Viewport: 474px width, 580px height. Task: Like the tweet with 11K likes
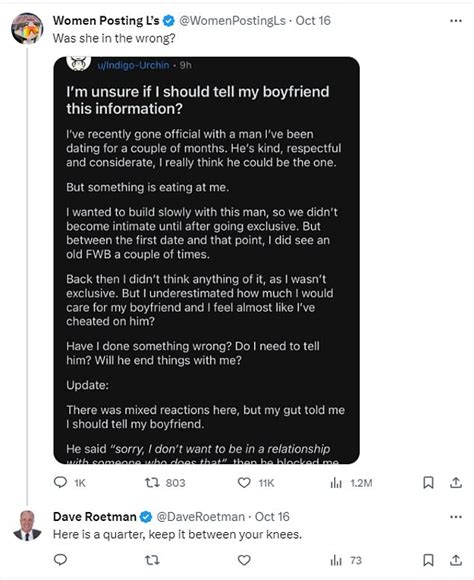click(255, 483)
